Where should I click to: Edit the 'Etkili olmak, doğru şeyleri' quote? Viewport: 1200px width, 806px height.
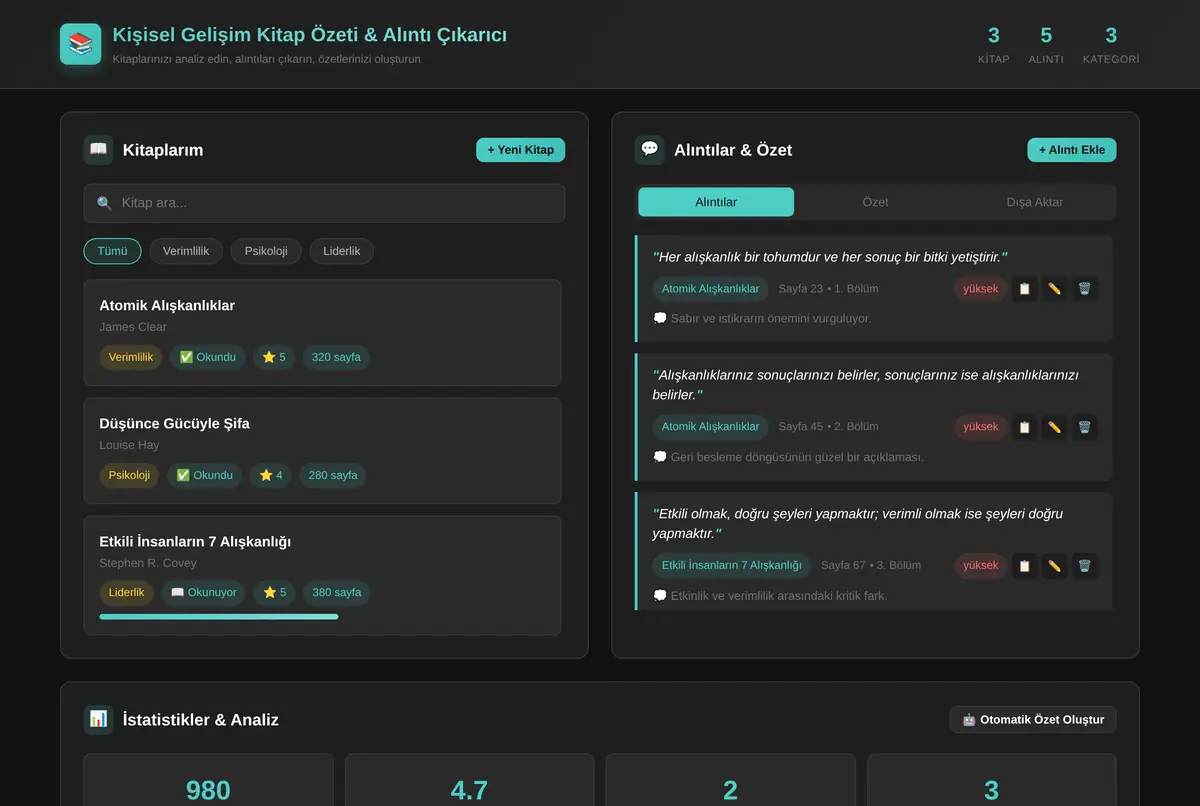pos(1054,566)
